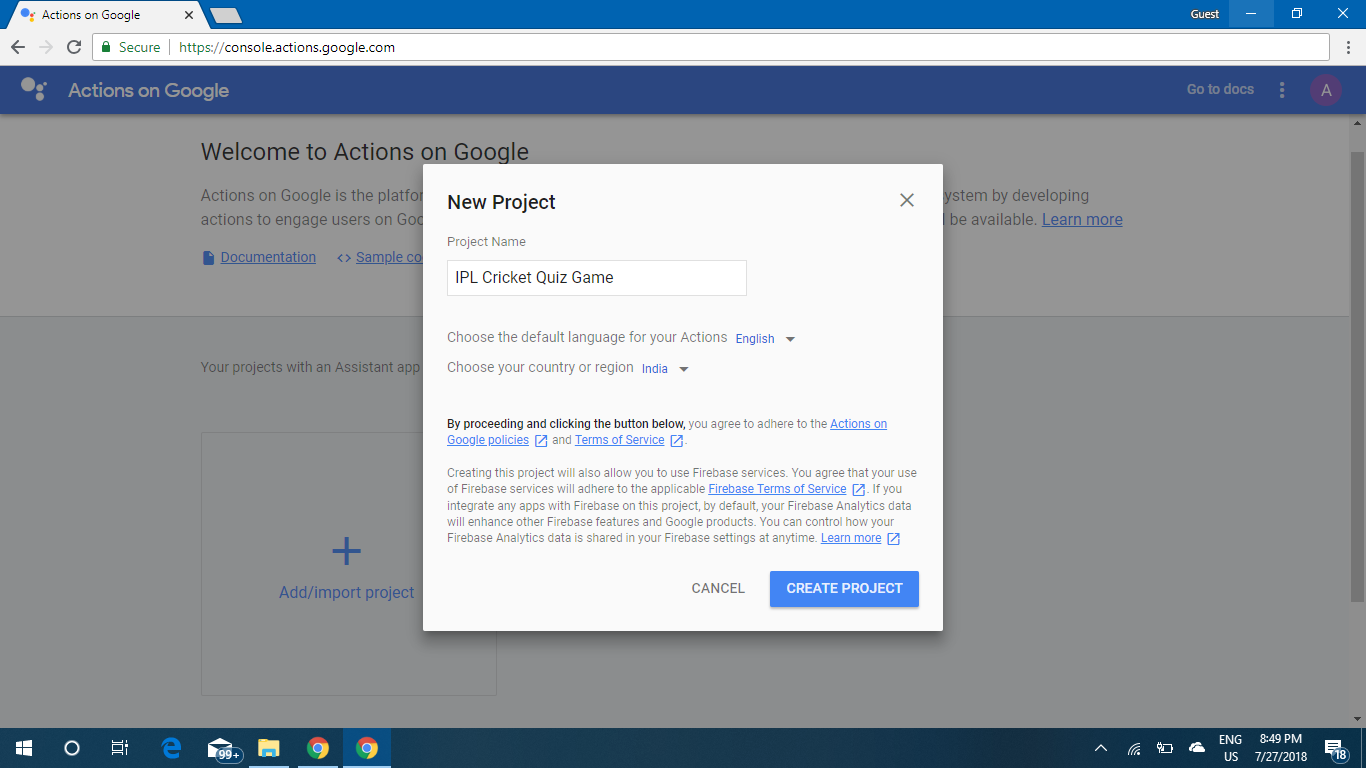Viewport: 1366px width, 768px height.
Task: Open Chrome menu three dots
Action: pos(1347,47)
